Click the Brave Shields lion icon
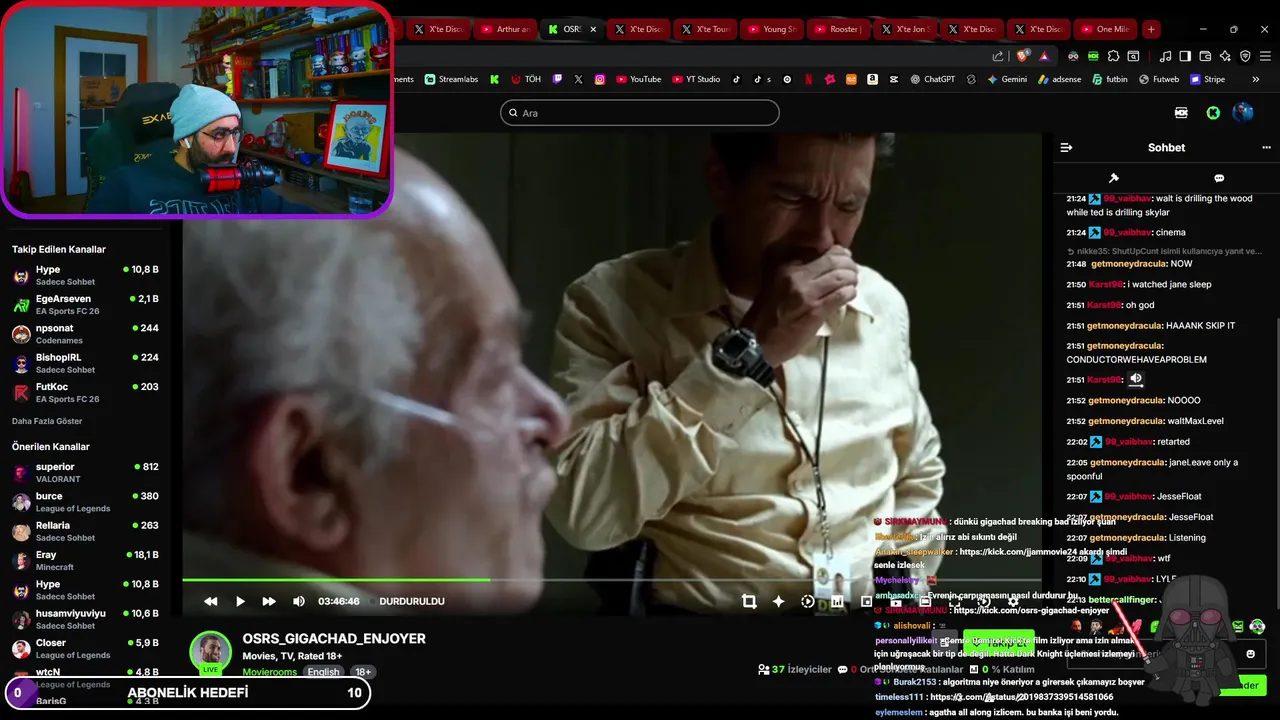Viewport: 1280px width, 720px height. tap(1022, 56)
